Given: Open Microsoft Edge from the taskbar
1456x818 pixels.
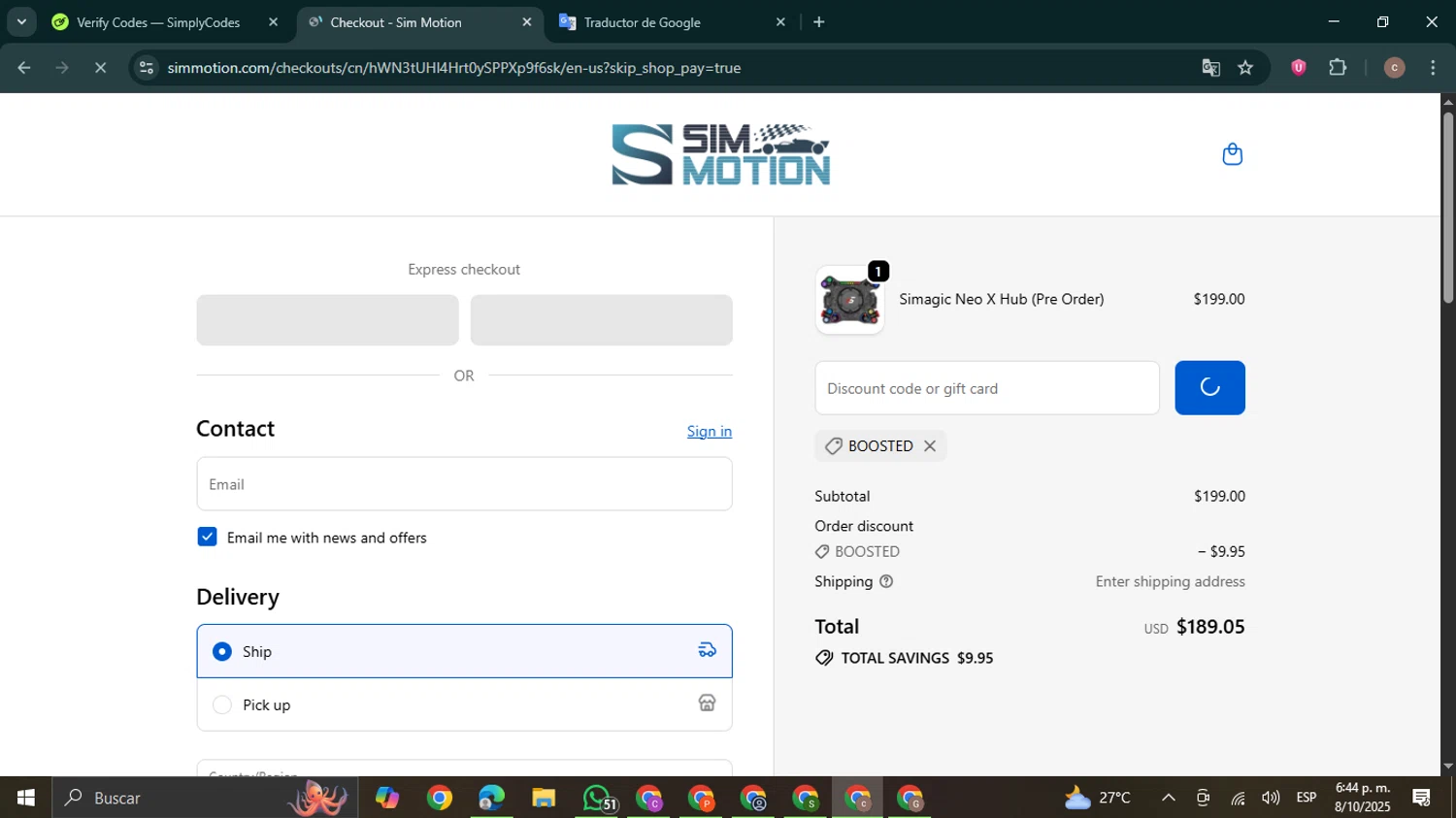Looking at the screenshot, I should (491, 798).
